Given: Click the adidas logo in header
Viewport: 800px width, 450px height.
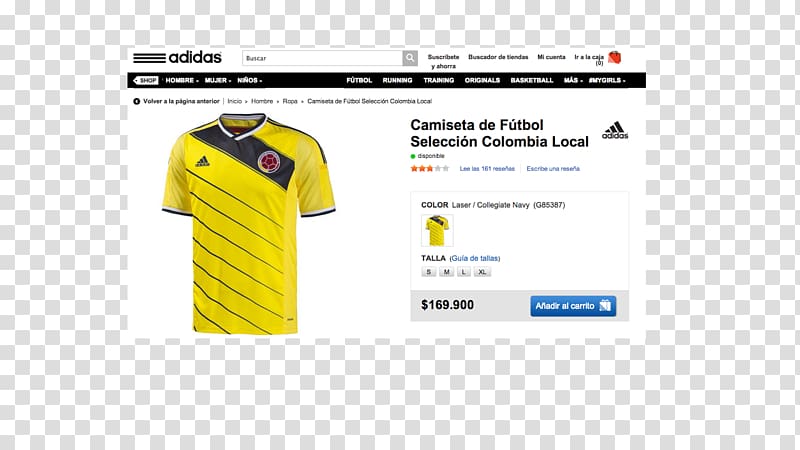Looking at the screenshot, I should 178,57.
